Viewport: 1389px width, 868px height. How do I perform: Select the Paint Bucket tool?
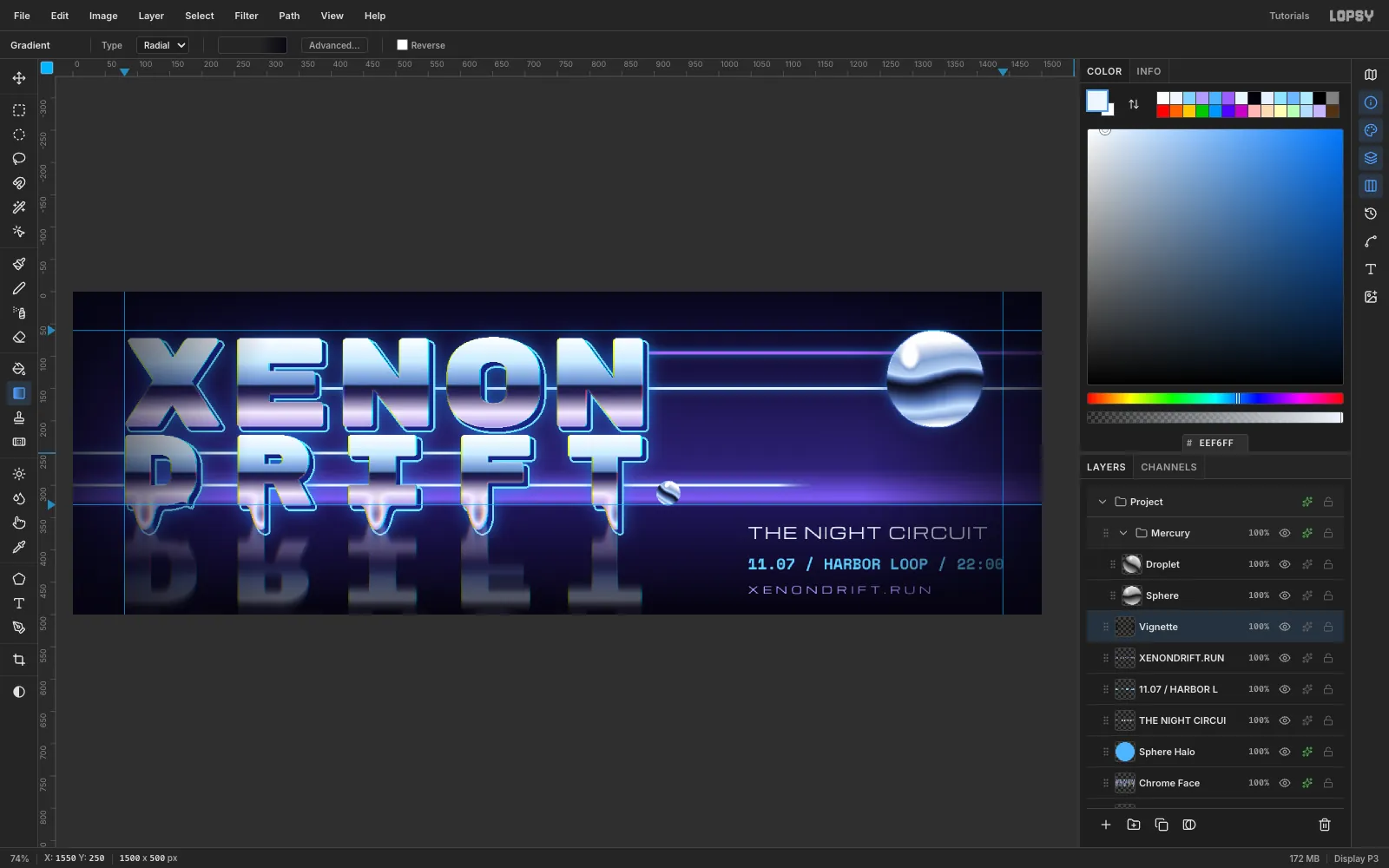18,369
